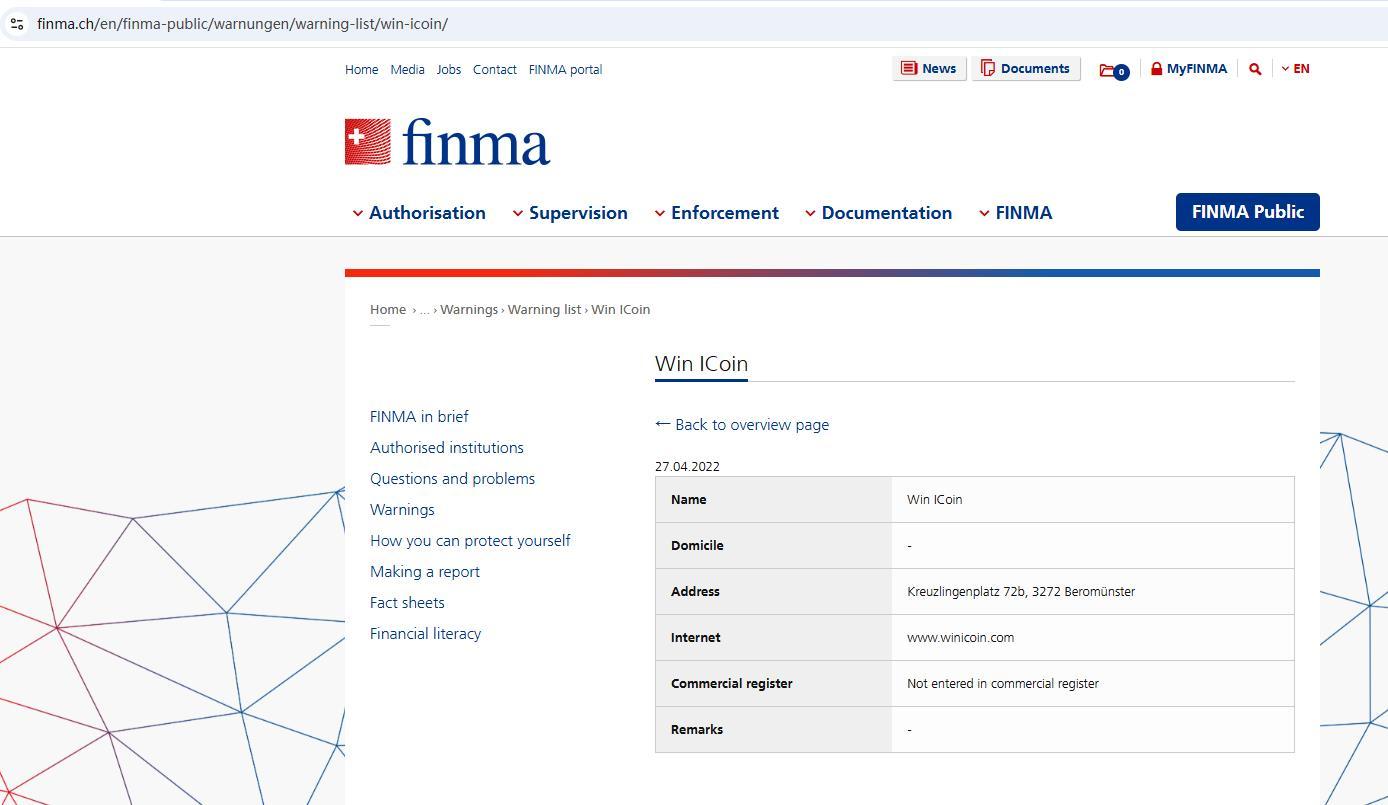Click the browser address bar URL

click(x=242, y=23)
